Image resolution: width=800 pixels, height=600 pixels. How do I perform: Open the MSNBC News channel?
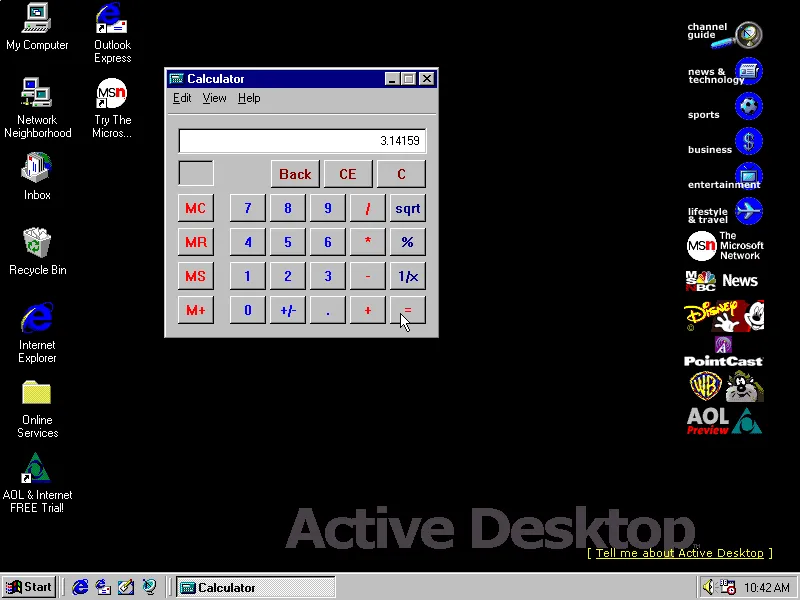point(722,281)
